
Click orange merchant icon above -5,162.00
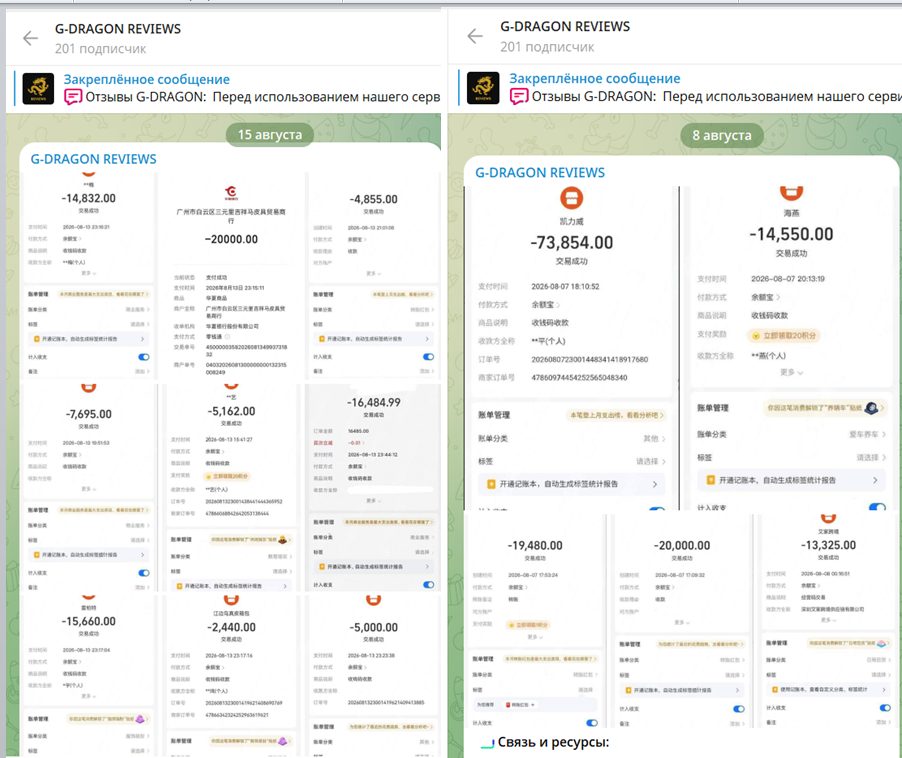(x=231, y=386)
